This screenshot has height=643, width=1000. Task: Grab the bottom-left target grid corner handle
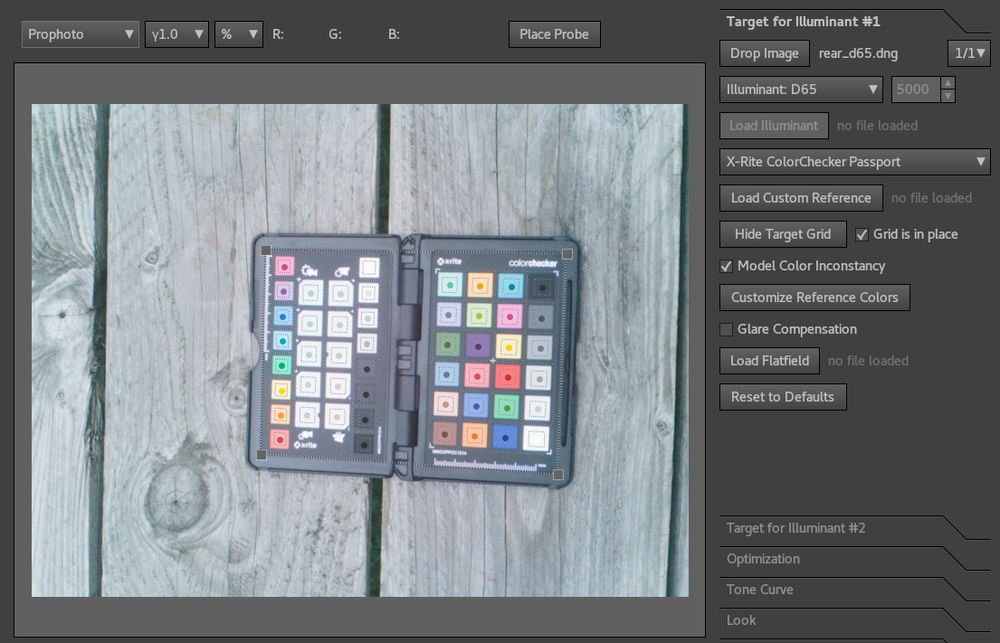pyautogui.click(x=261, y=455)
